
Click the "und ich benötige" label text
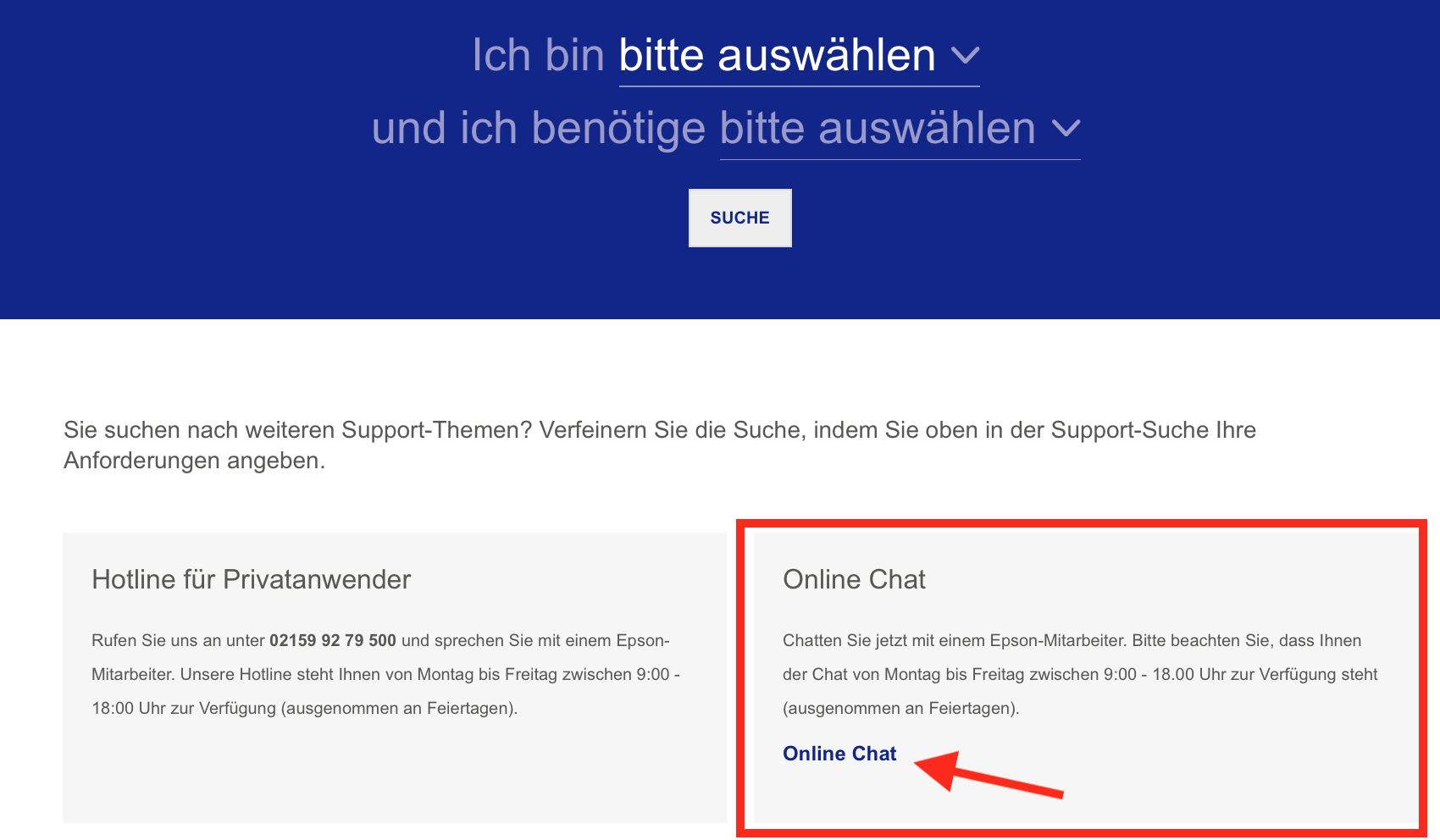(x=538, y=129)
